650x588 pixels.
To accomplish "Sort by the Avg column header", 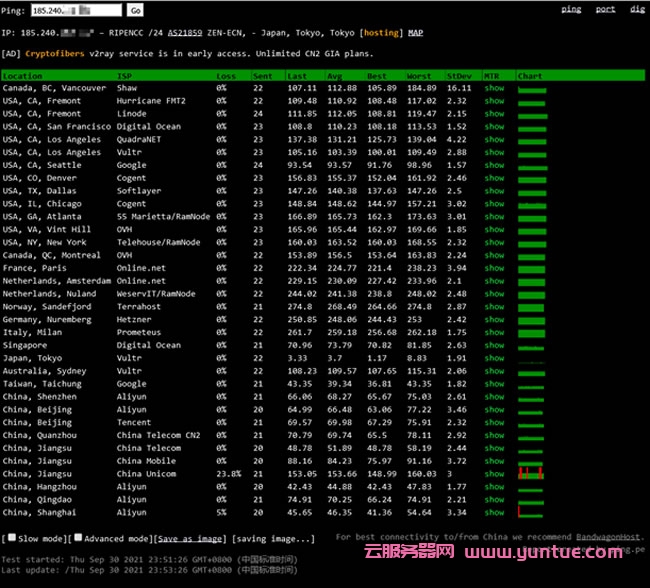I will point(335,76).
